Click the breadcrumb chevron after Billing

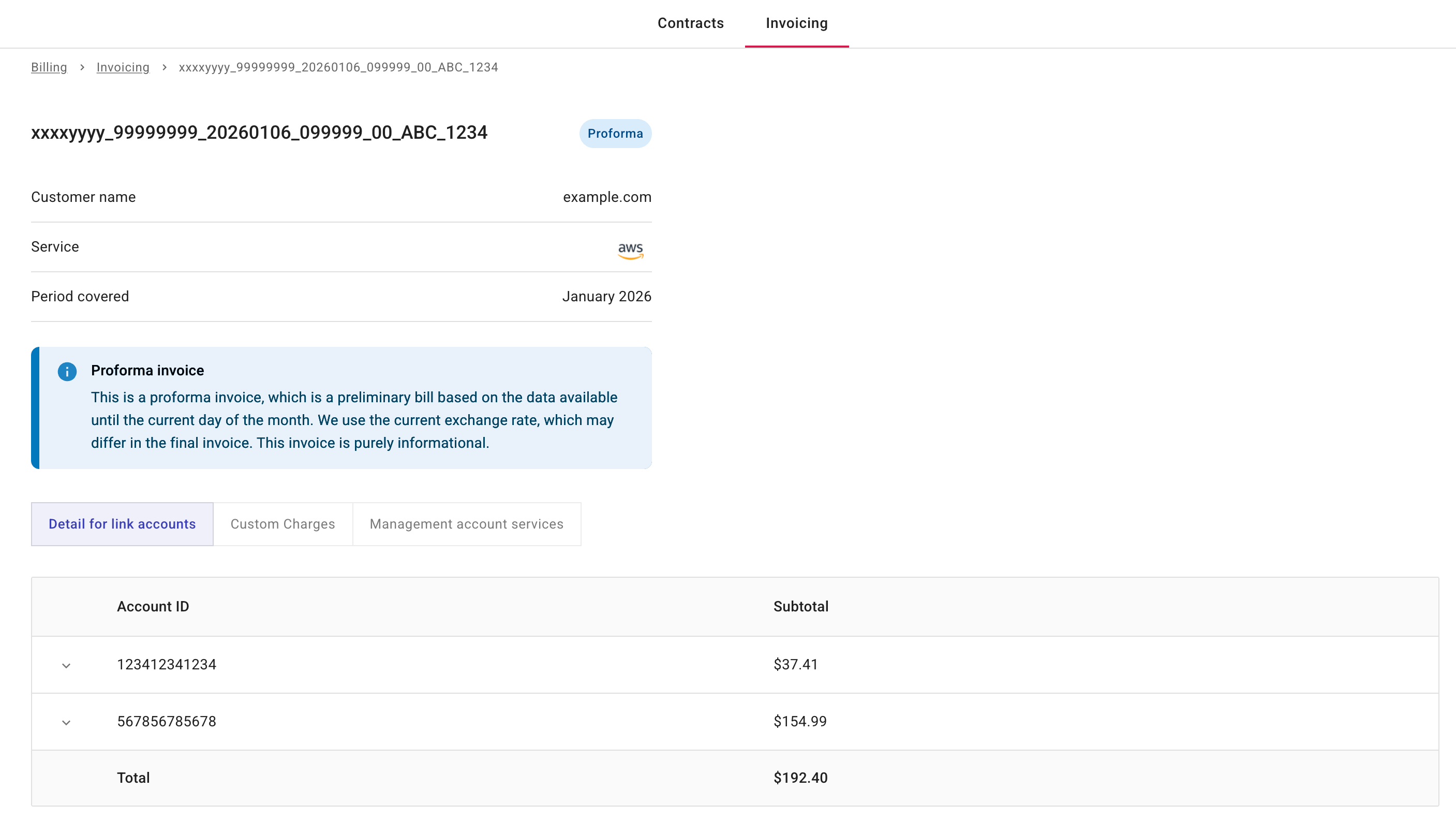tap(82, 67)
